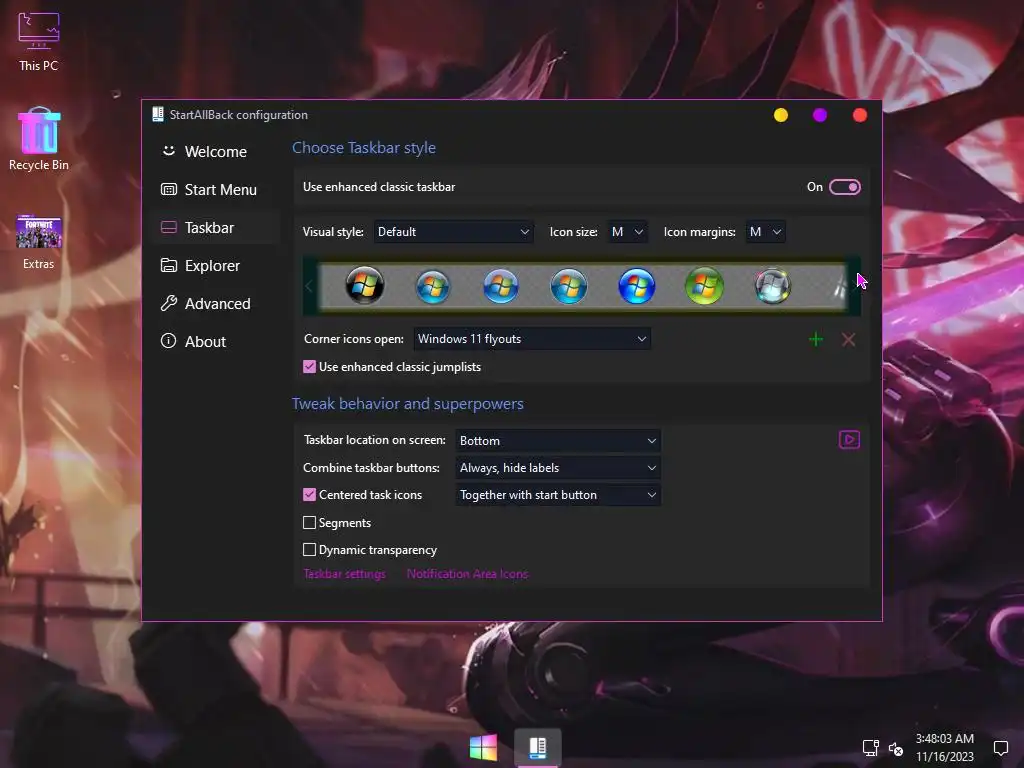
Task: Open the About section
Action: (x=214, y=342)
